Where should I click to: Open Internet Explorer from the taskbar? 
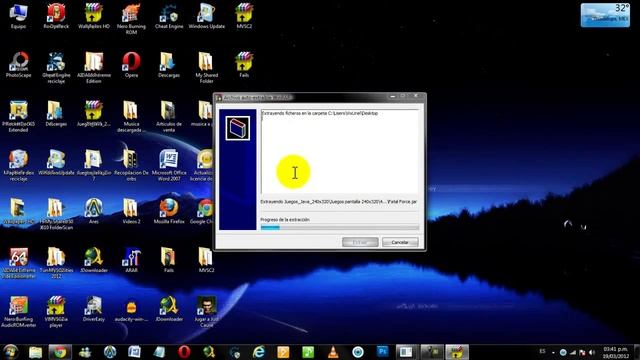[x=259, y=352]
